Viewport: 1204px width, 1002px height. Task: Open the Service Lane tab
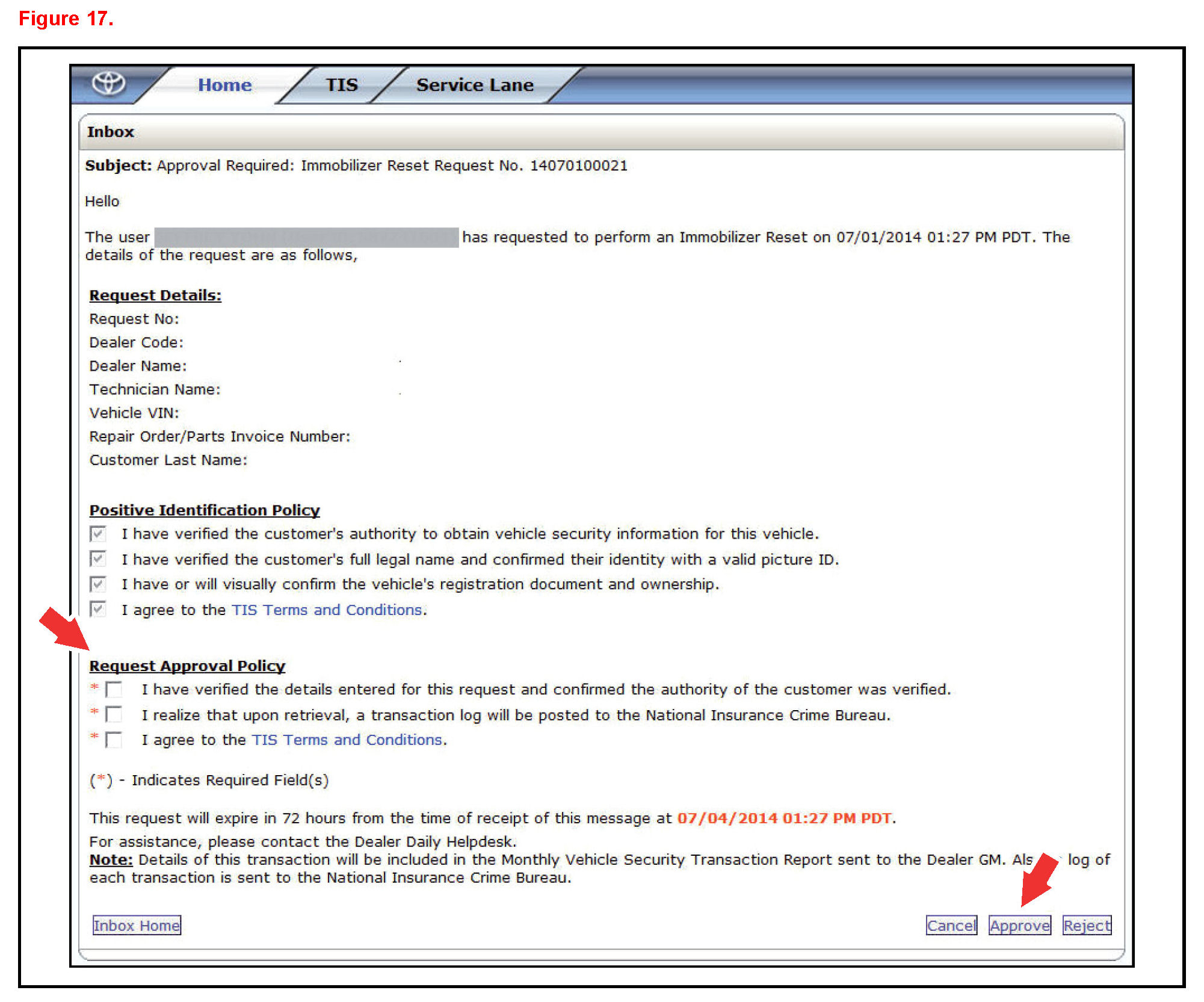(x=474, y=85)
